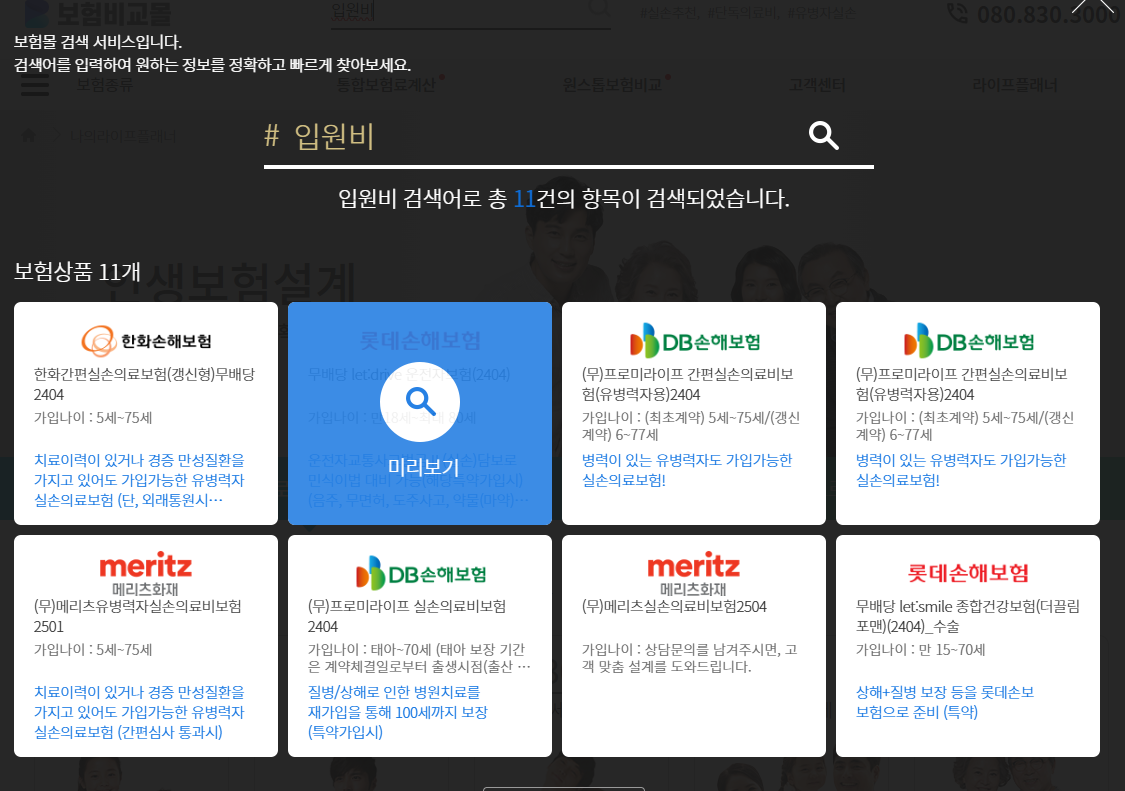Click 질병/상해로 인한 병원치료를 description
The height and width of the screenshot is (791, 1125).
[x=397, y=712]
